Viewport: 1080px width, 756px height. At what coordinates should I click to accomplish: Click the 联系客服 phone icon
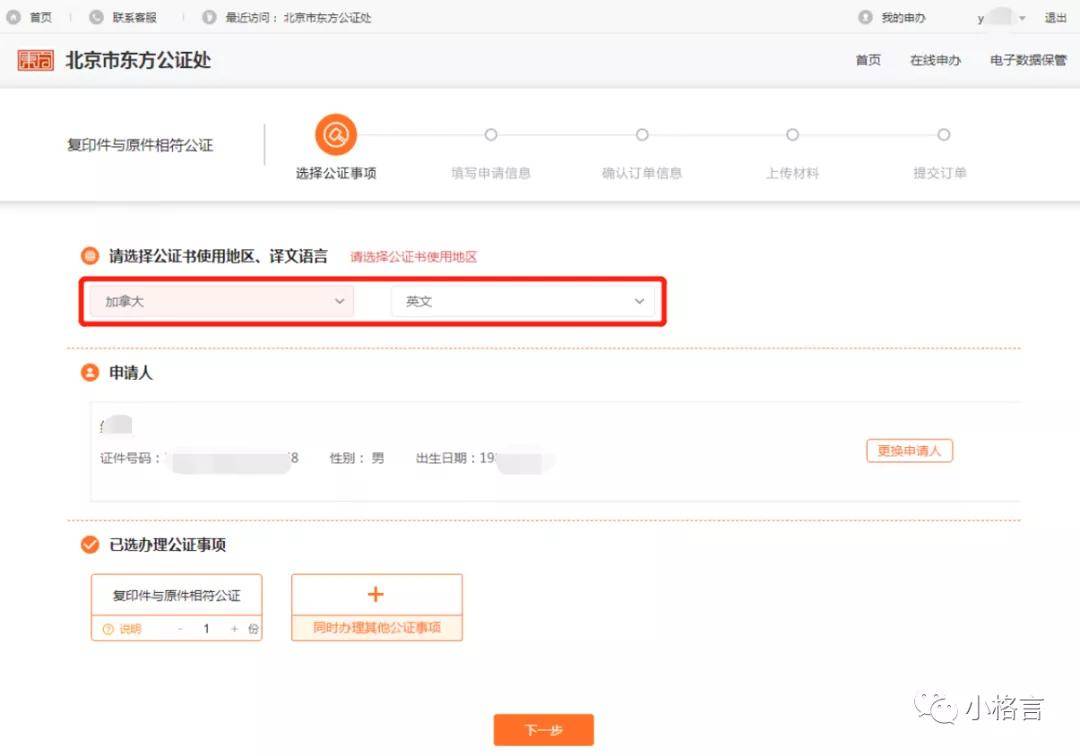coord(96,17)
